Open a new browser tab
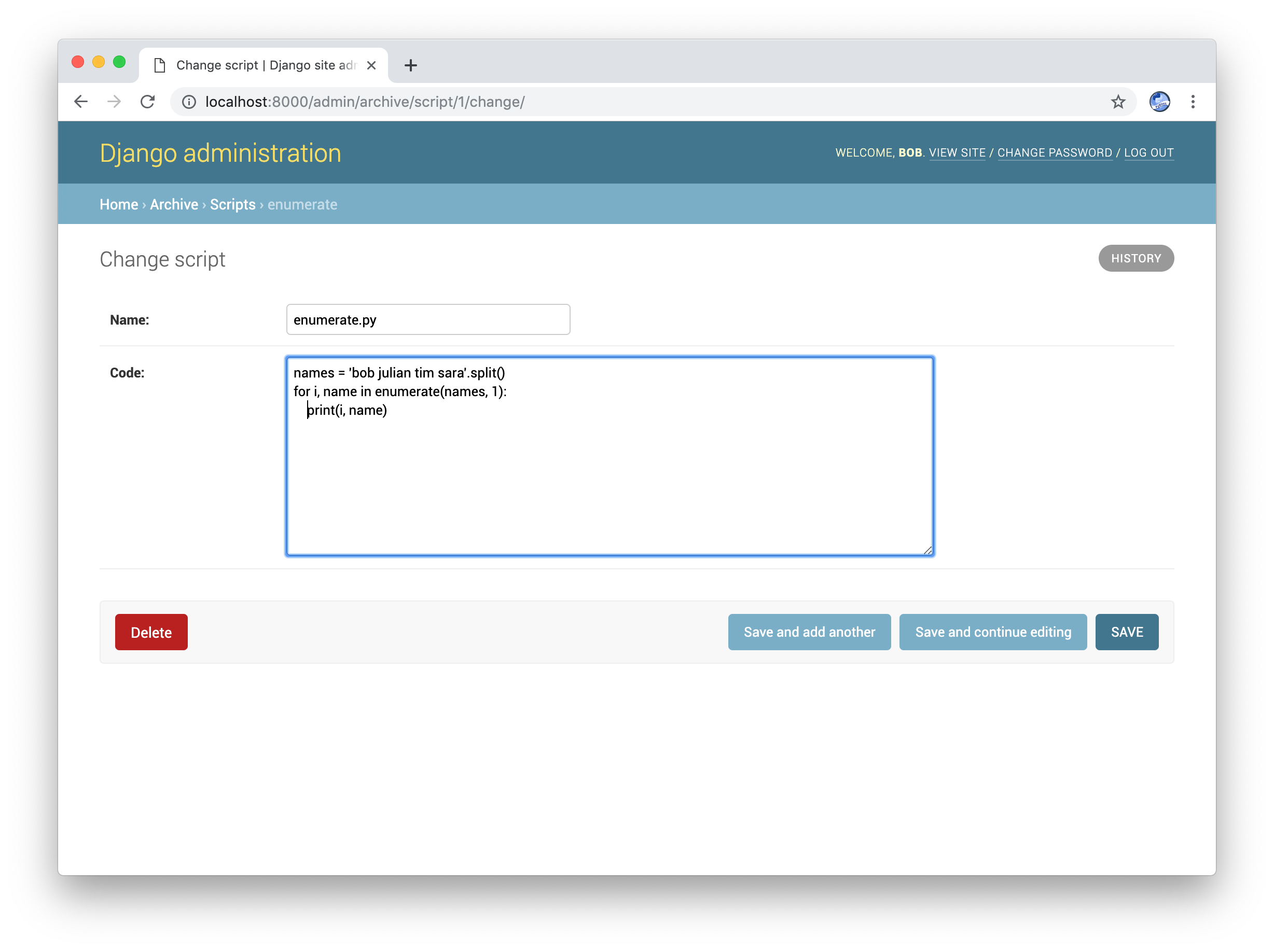The image size is (1274, 952). [x=410, y=65]
